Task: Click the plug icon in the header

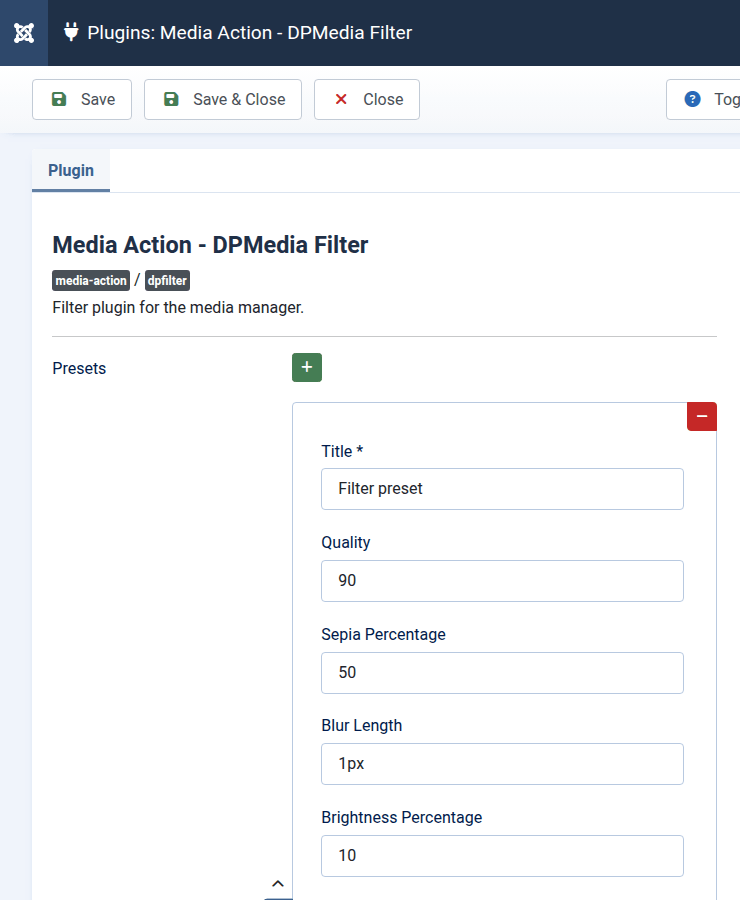Action: tap(71, 32)
